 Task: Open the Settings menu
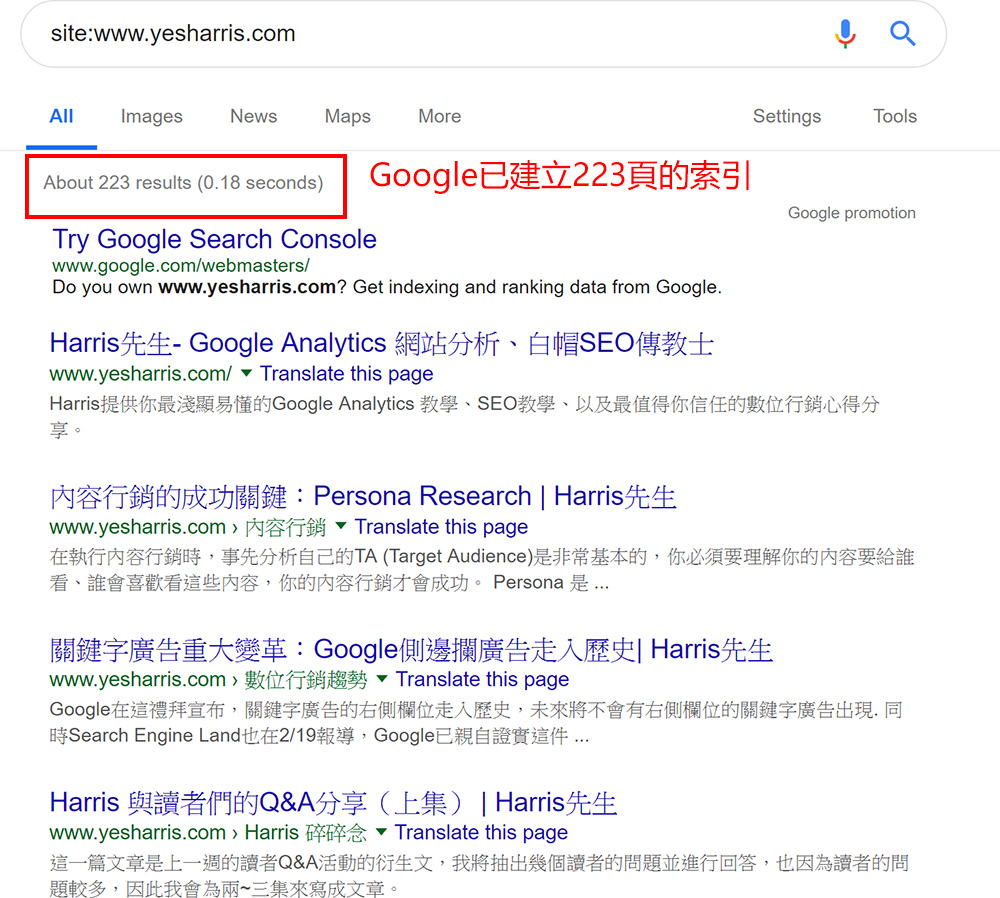pos(787,116)
